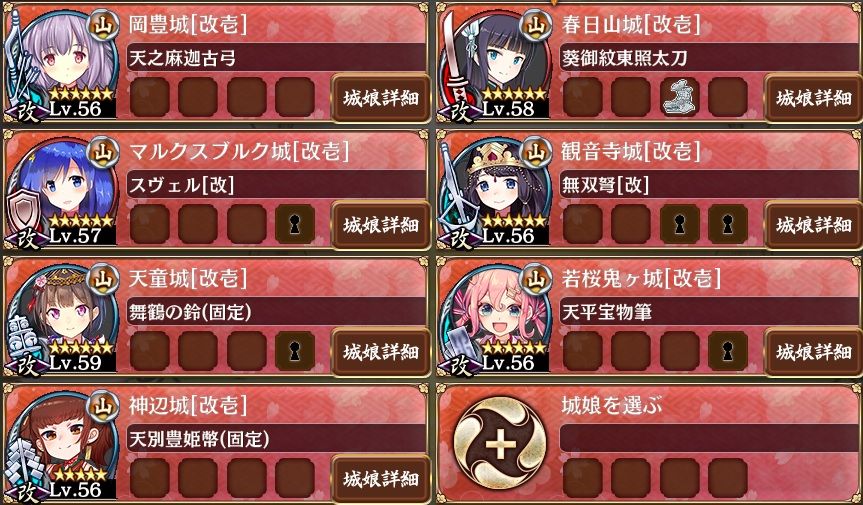Open 城娘詳細 for 神辺城[改壱]
Viewport: 863px width, 505px height.
(381, 479)
